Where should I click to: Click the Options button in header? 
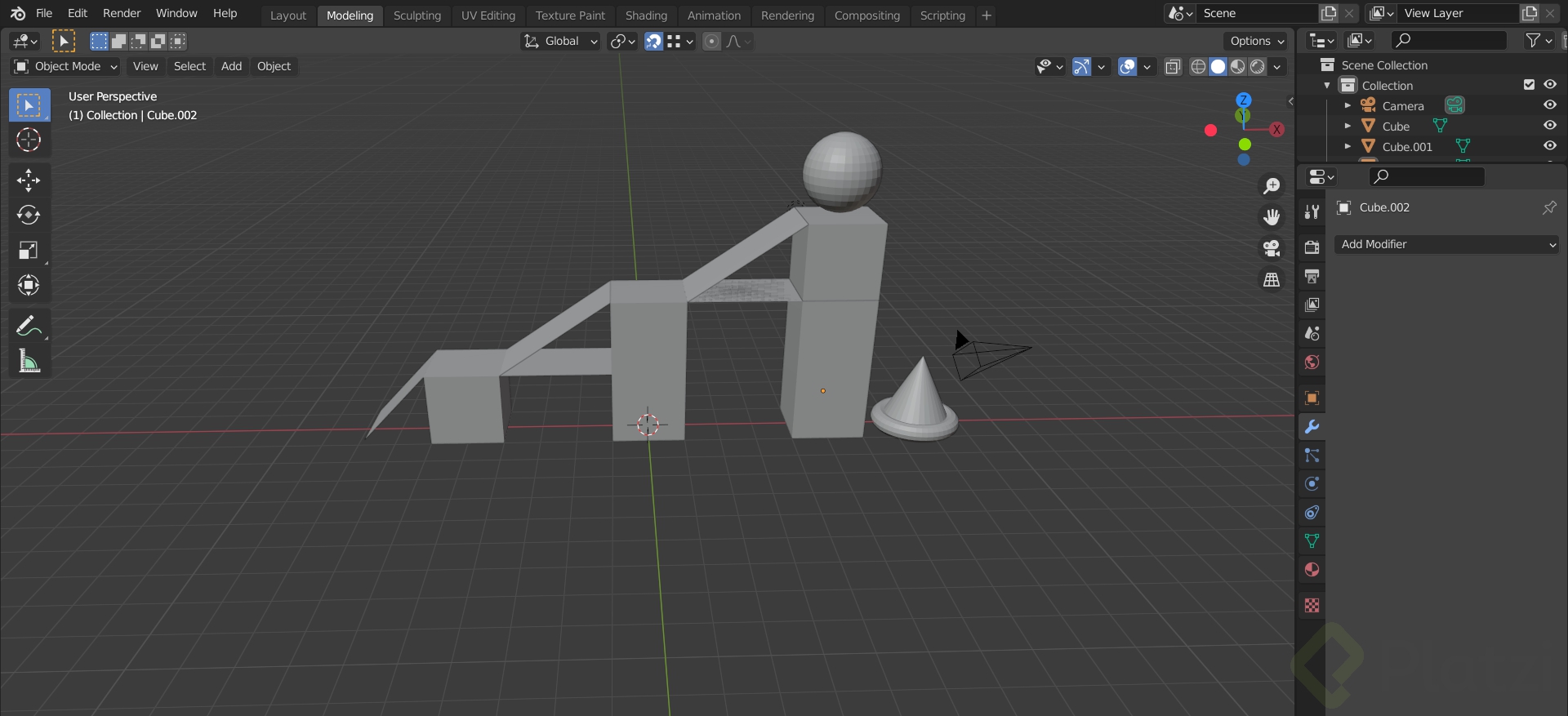[x=1257, y=41]
